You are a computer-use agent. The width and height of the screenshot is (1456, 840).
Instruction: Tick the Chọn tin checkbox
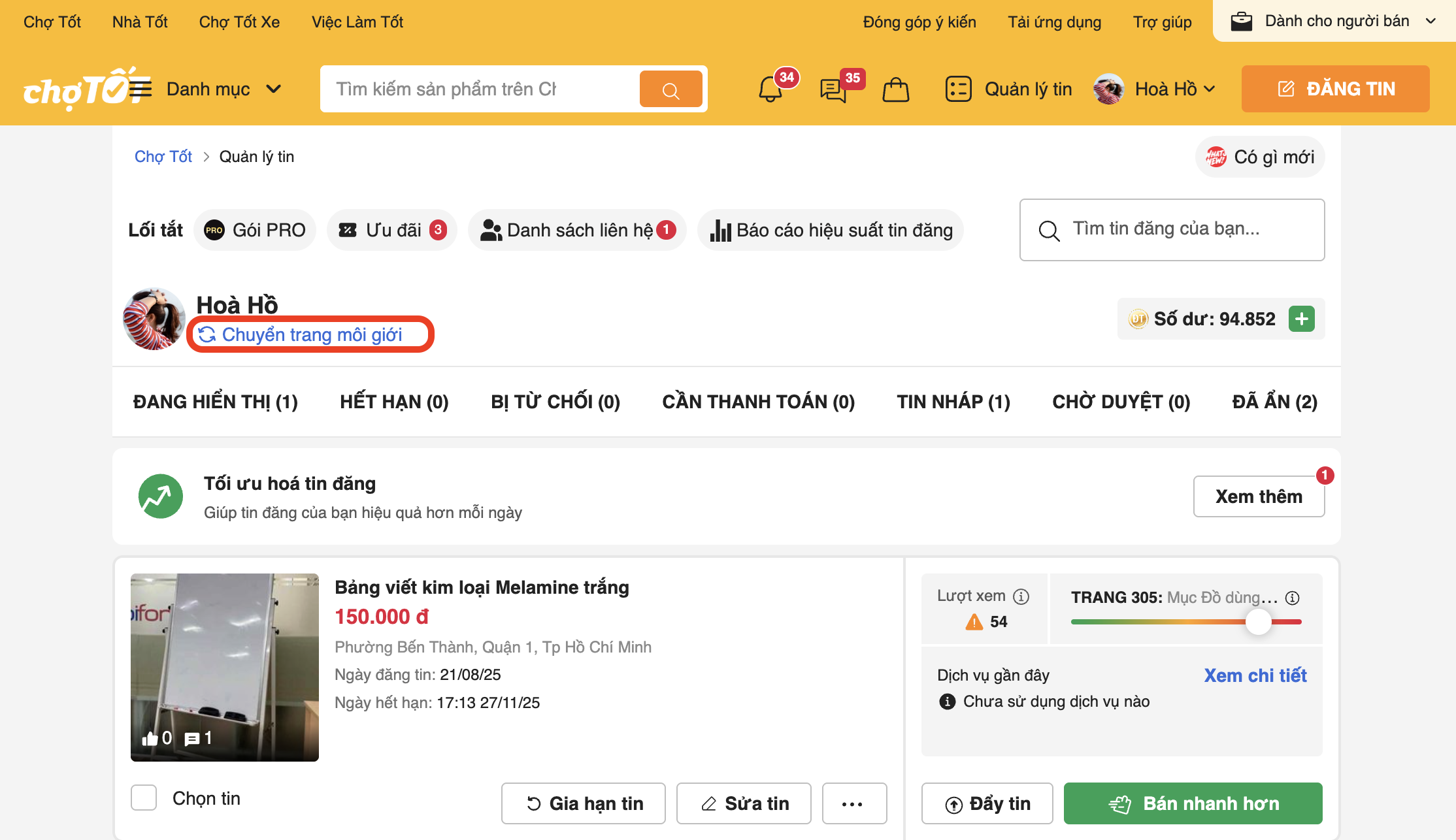[144, 798]
